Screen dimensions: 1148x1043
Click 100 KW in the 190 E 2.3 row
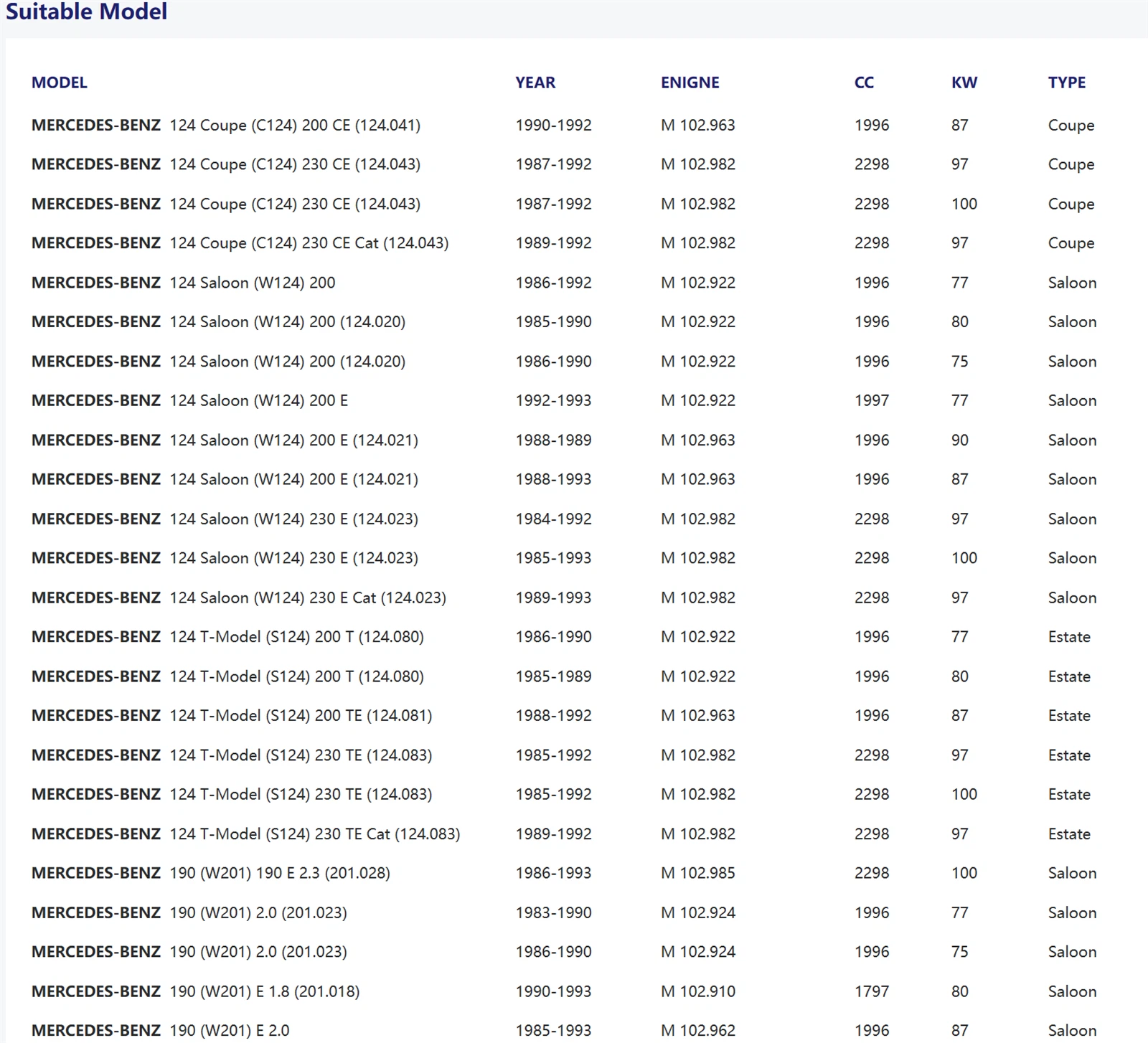click(x=964, y=873)
